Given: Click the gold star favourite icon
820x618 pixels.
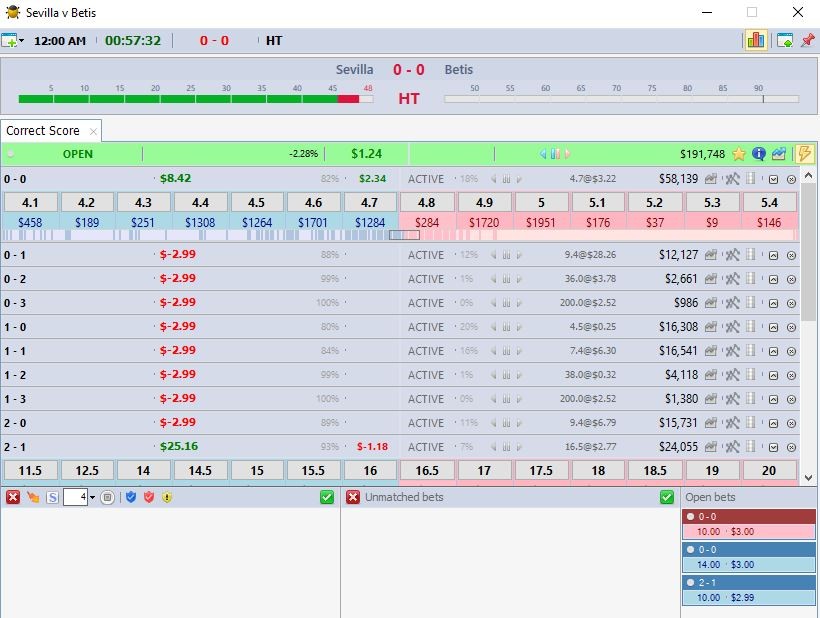Looking at the screenshot, I should tap(739, 154).
